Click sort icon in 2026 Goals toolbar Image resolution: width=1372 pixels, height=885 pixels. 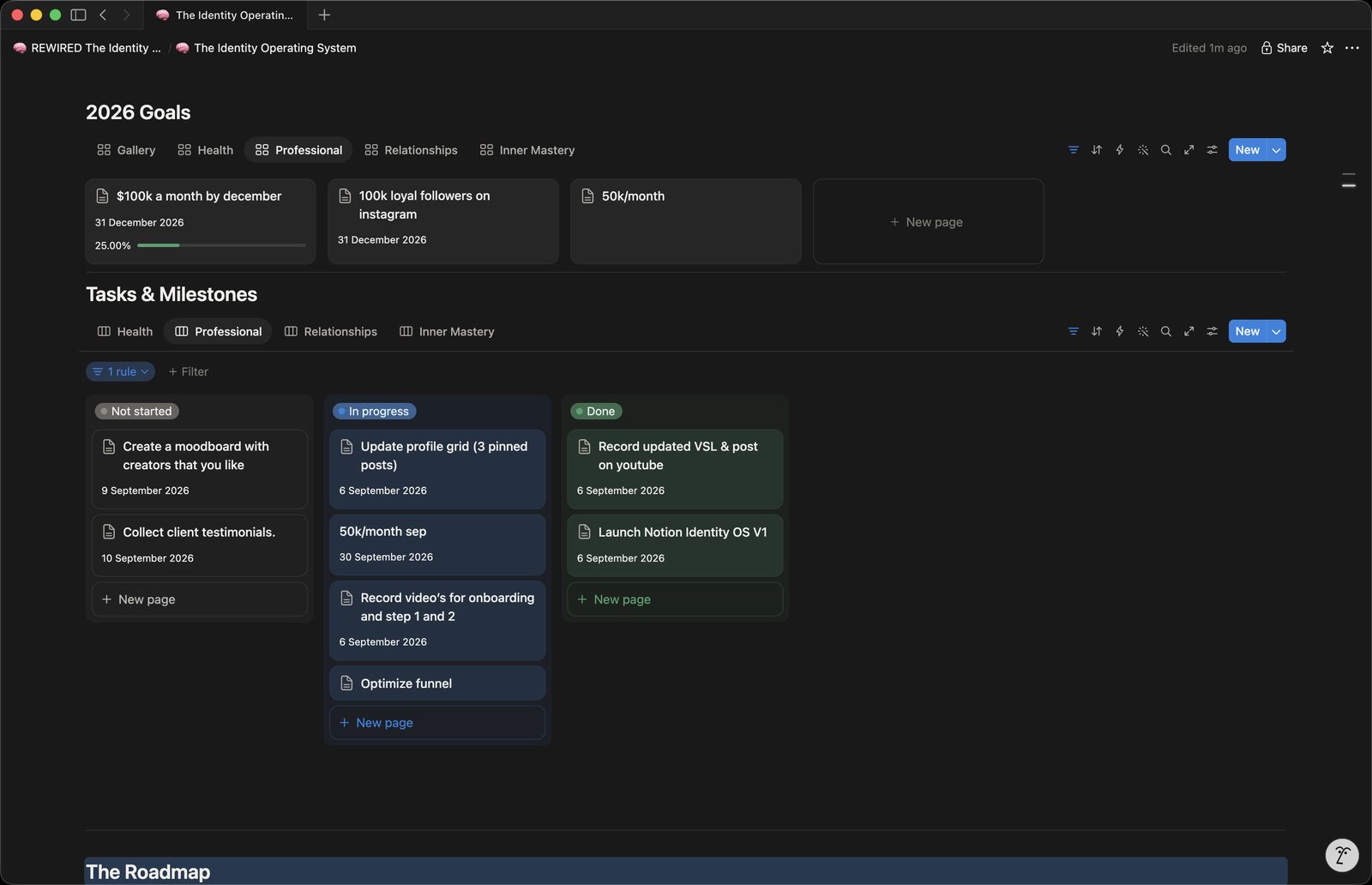pos(1096,150)
